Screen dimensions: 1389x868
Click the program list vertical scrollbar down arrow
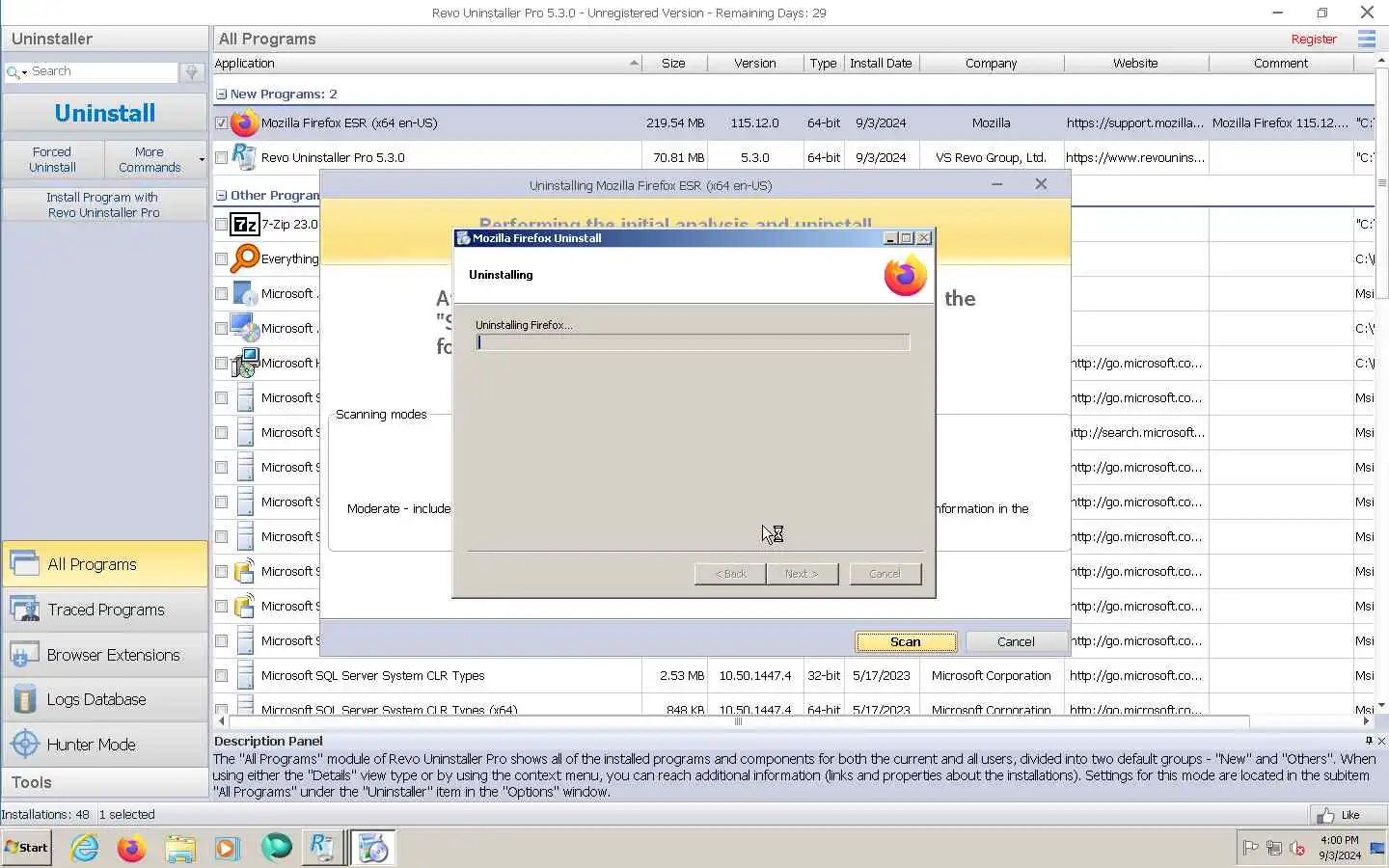point(1381,705)
